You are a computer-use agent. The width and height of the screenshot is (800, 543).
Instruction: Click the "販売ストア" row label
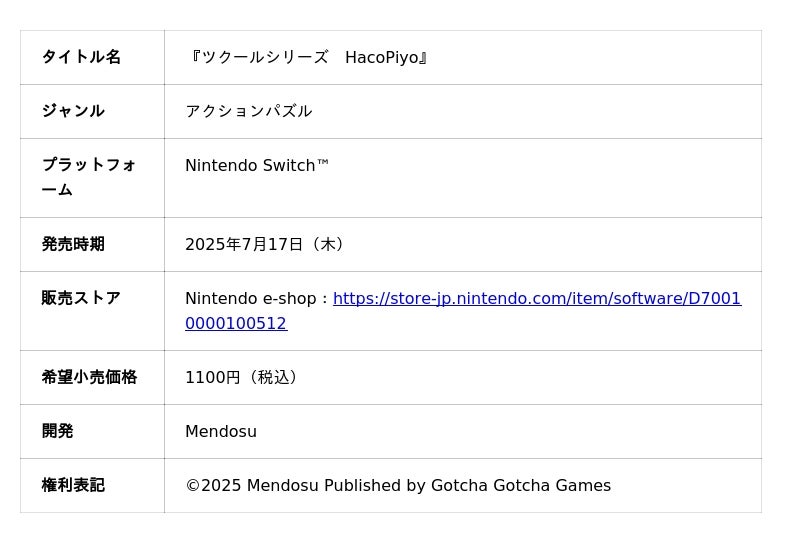click(82, 298)
